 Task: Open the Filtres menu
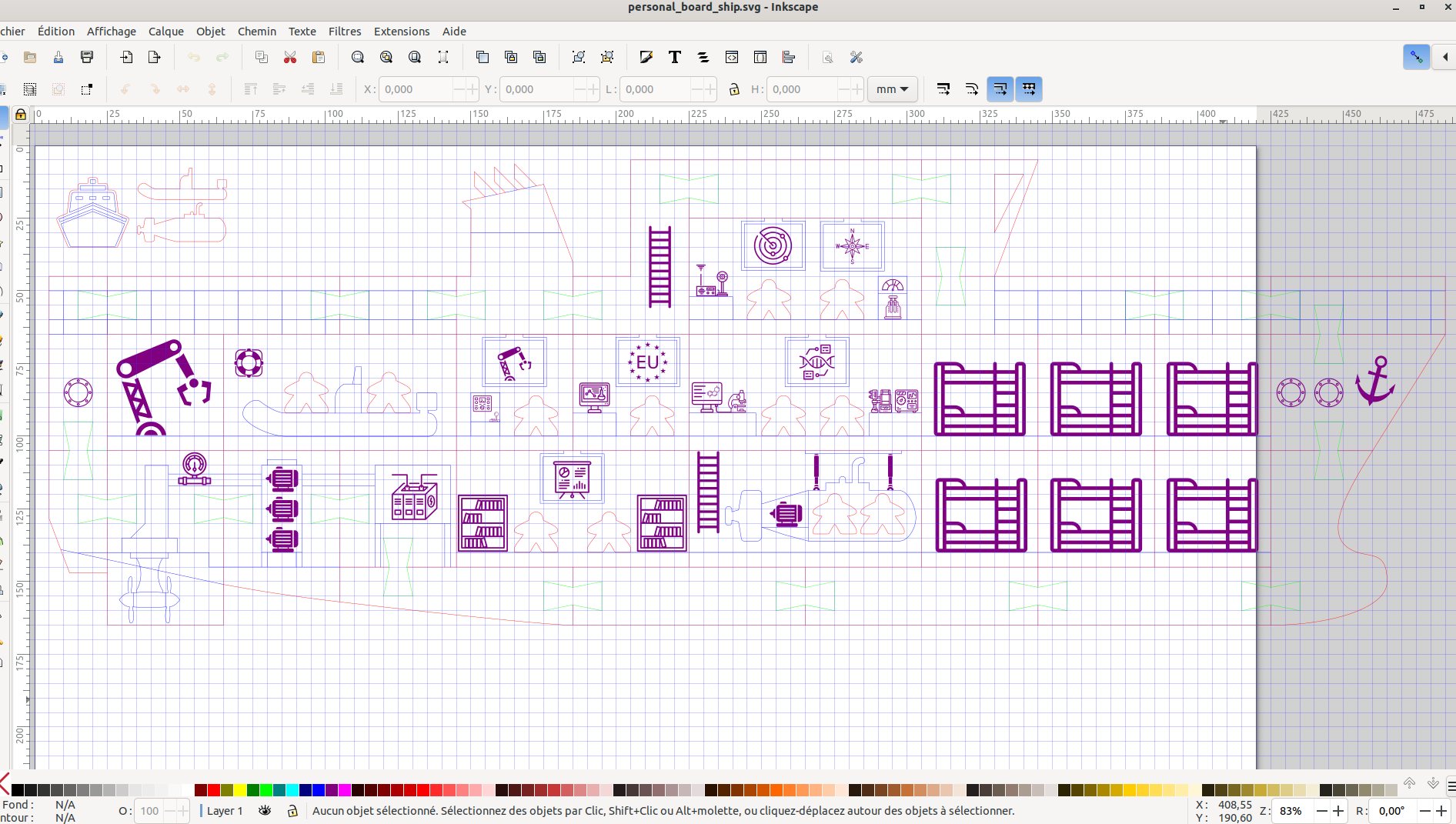coord(345,31)
